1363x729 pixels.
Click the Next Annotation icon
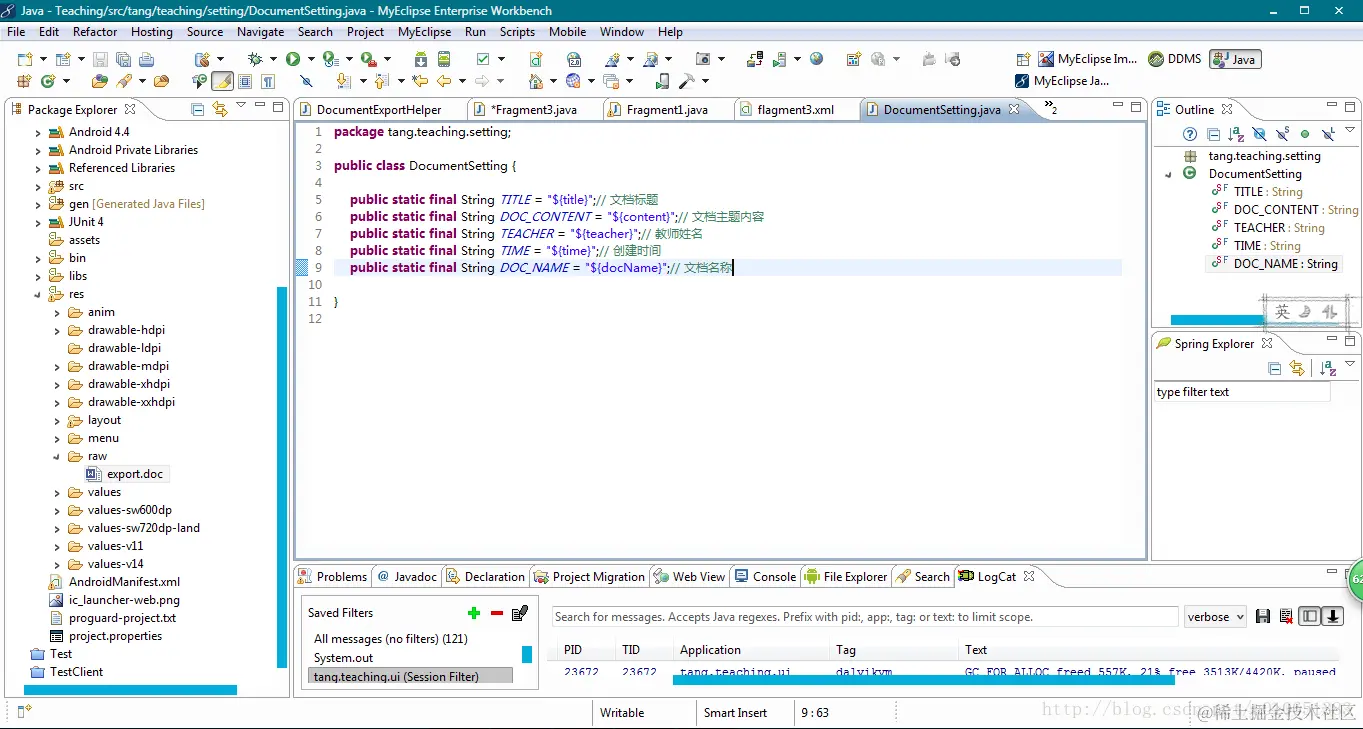343,81
